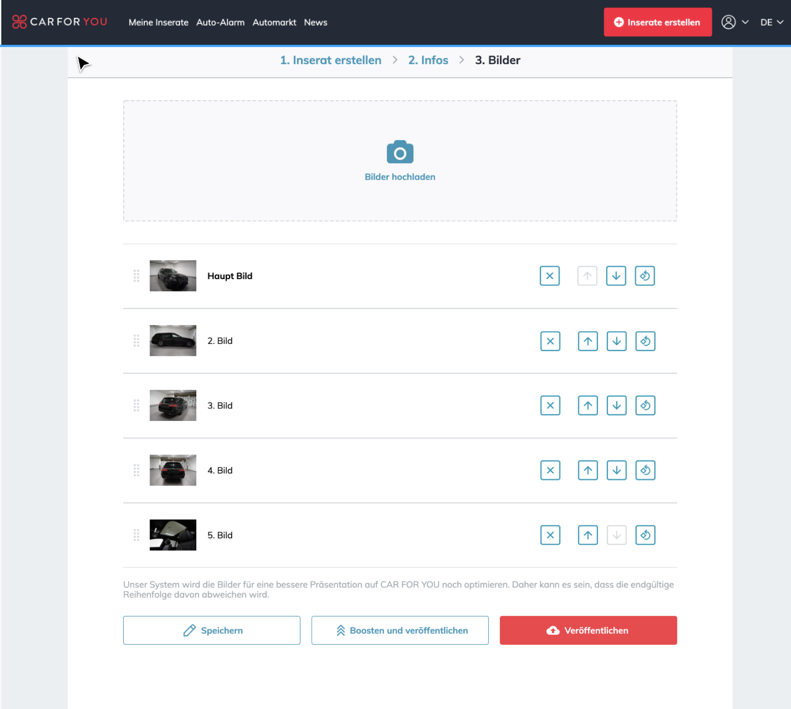The height and width of the screenshot is (709, 791).
Task: Move 3. Bild up
Action: 588,405
